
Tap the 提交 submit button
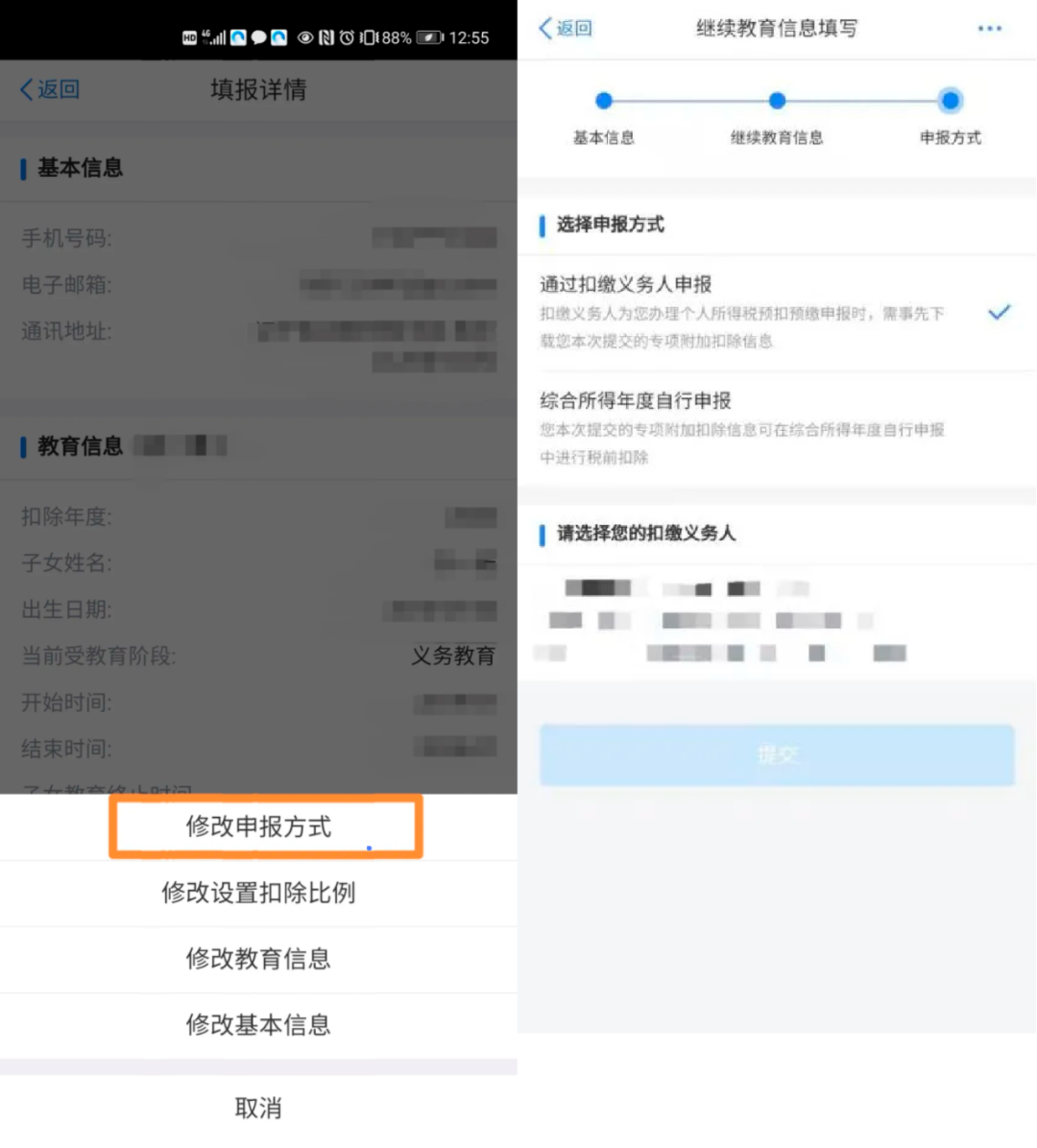[x=777, y=754]
